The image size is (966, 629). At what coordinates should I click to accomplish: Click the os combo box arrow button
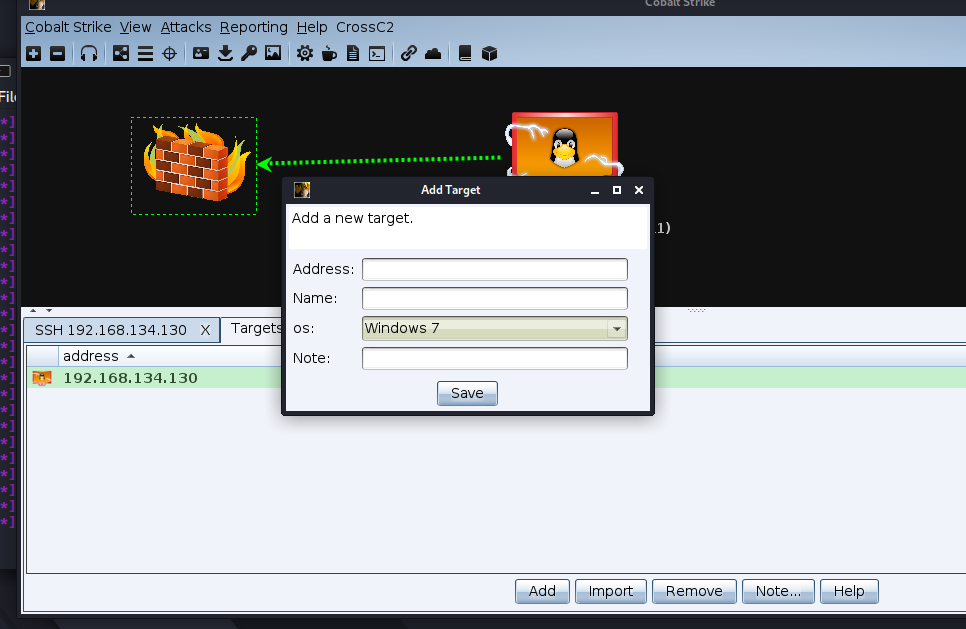(x=617, y=328)
